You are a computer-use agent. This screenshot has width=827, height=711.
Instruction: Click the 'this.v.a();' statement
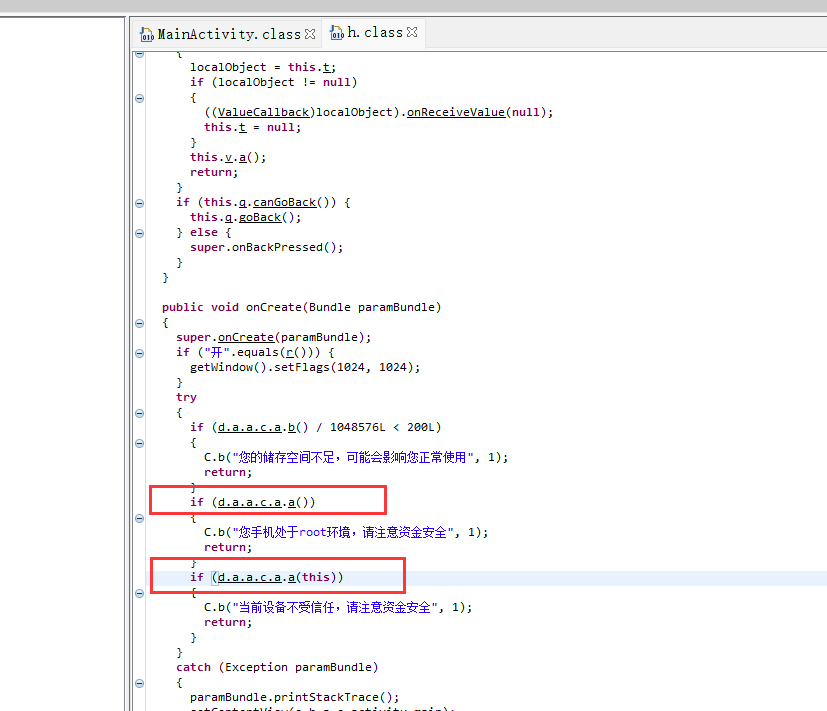[x=228, y=157]
